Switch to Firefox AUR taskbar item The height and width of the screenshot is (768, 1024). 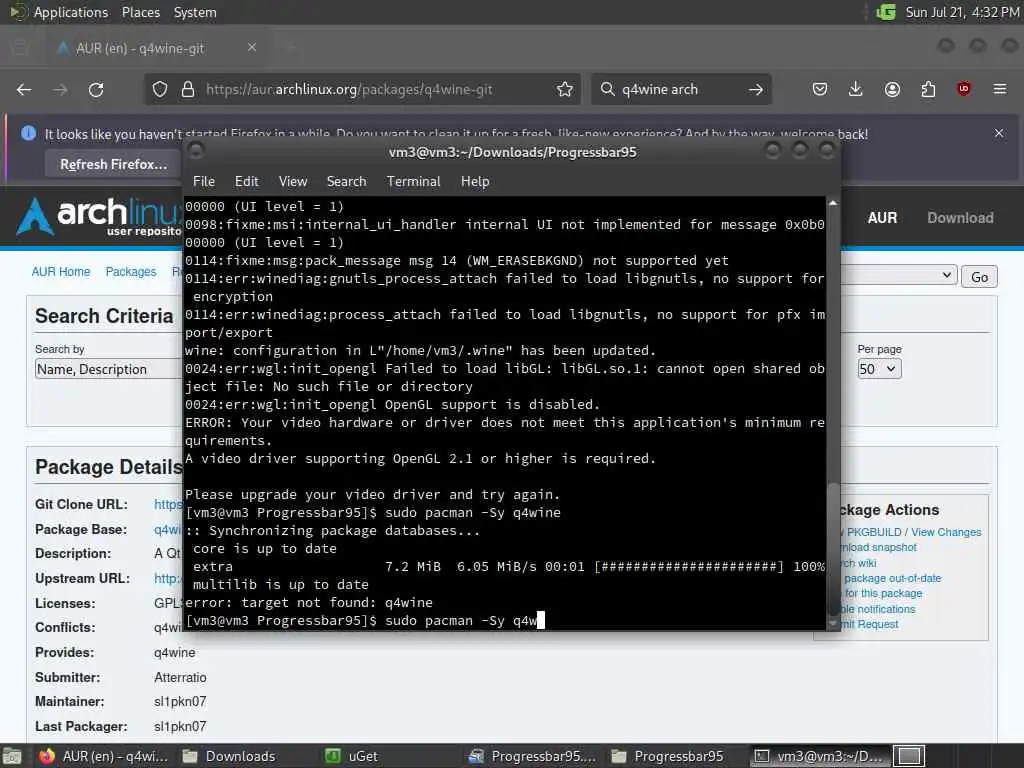coord(103,756)
